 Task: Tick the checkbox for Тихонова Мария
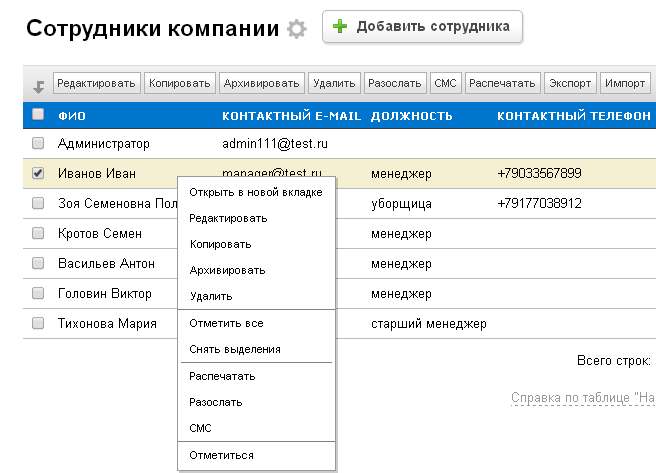coord(38,323)
